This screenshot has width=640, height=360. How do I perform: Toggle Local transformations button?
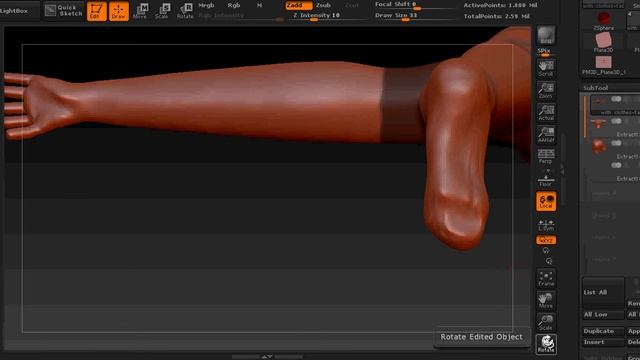click(546, 202)
